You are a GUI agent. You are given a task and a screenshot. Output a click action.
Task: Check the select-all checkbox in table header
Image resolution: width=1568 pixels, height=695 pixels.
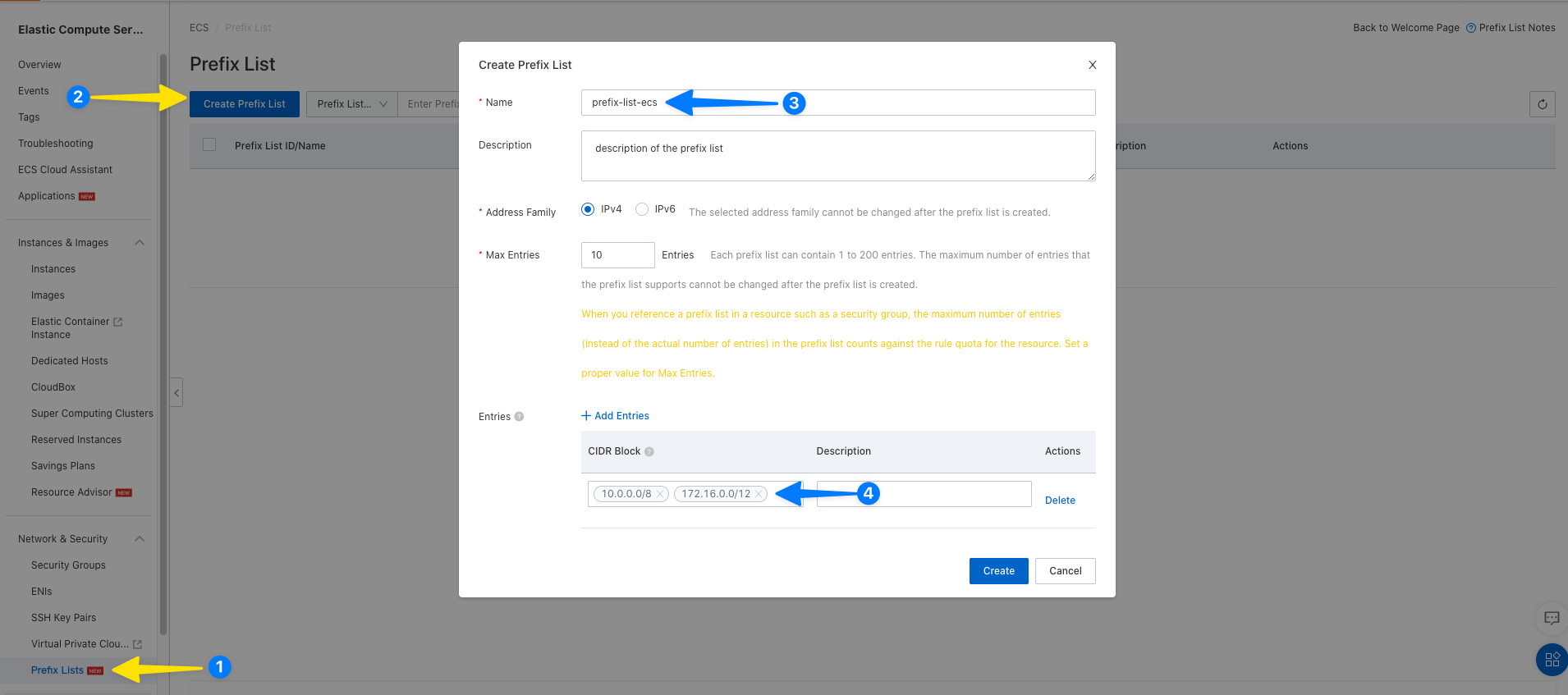(x=209, y=145)
